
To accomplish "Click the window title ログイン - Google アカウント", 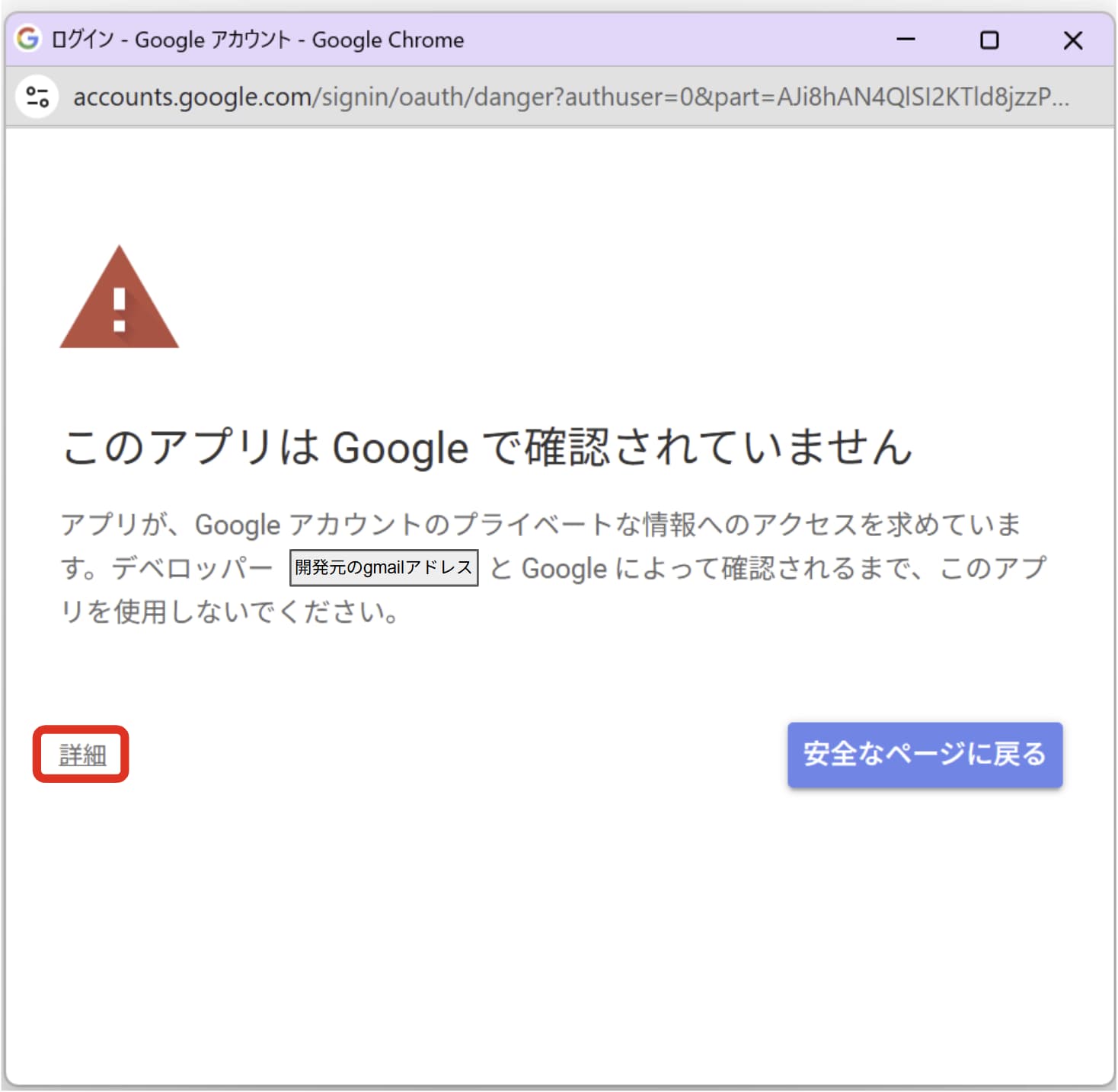I will (x=171, y=40).
